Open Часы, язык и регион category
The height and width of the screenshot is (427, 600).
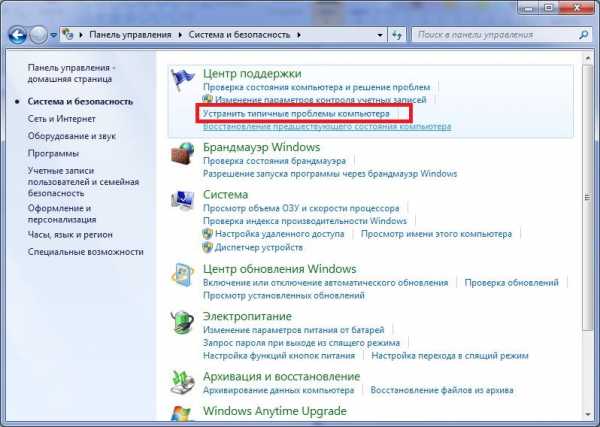pyautogui.click(x=70, y=235)
